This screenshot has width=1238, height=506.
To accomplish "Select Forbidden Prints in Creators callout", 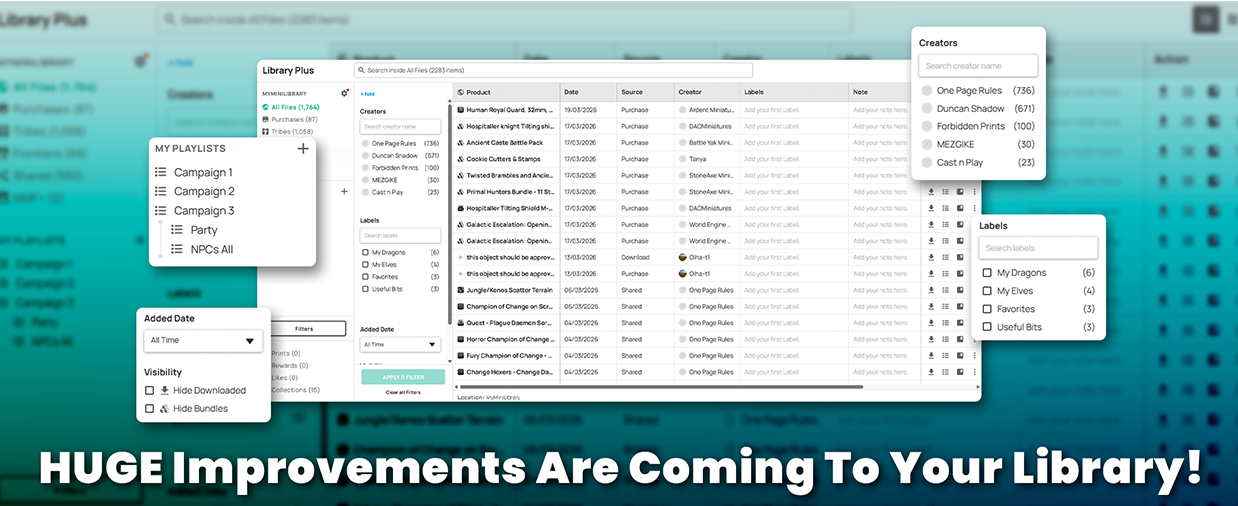I will [927, 127].
